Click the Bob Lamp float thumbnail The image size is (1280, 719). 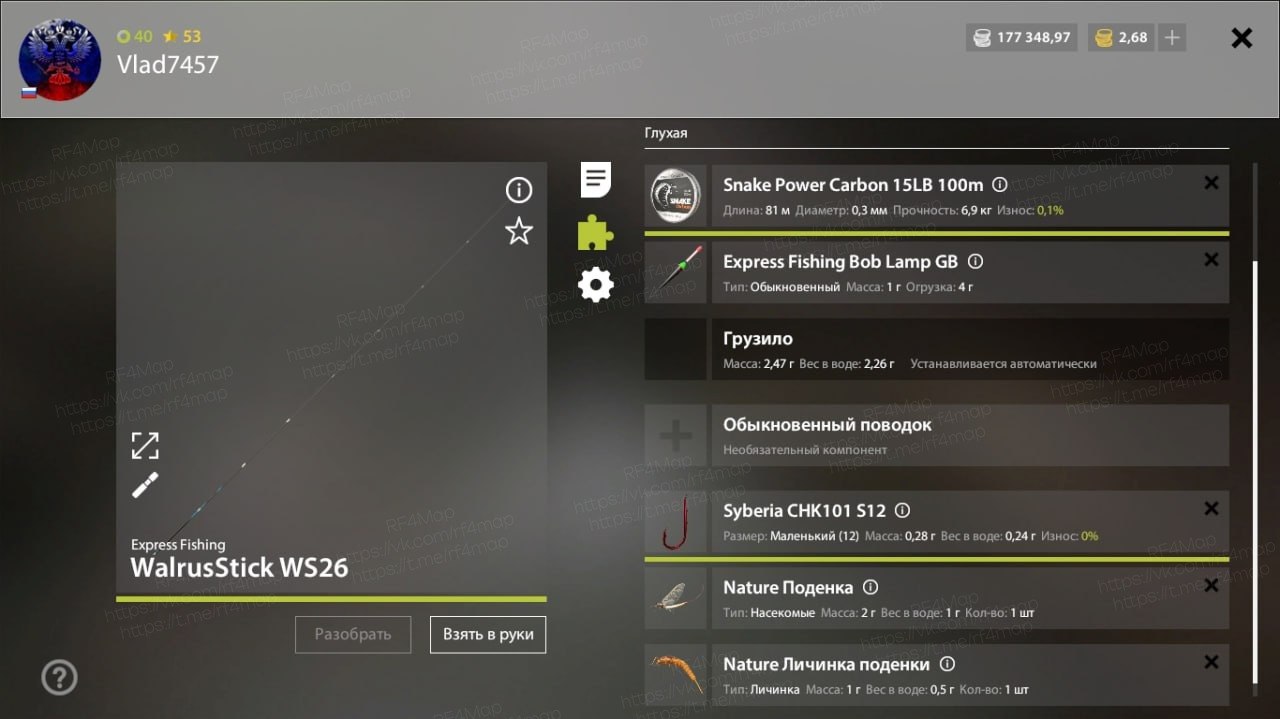(676, 272)
